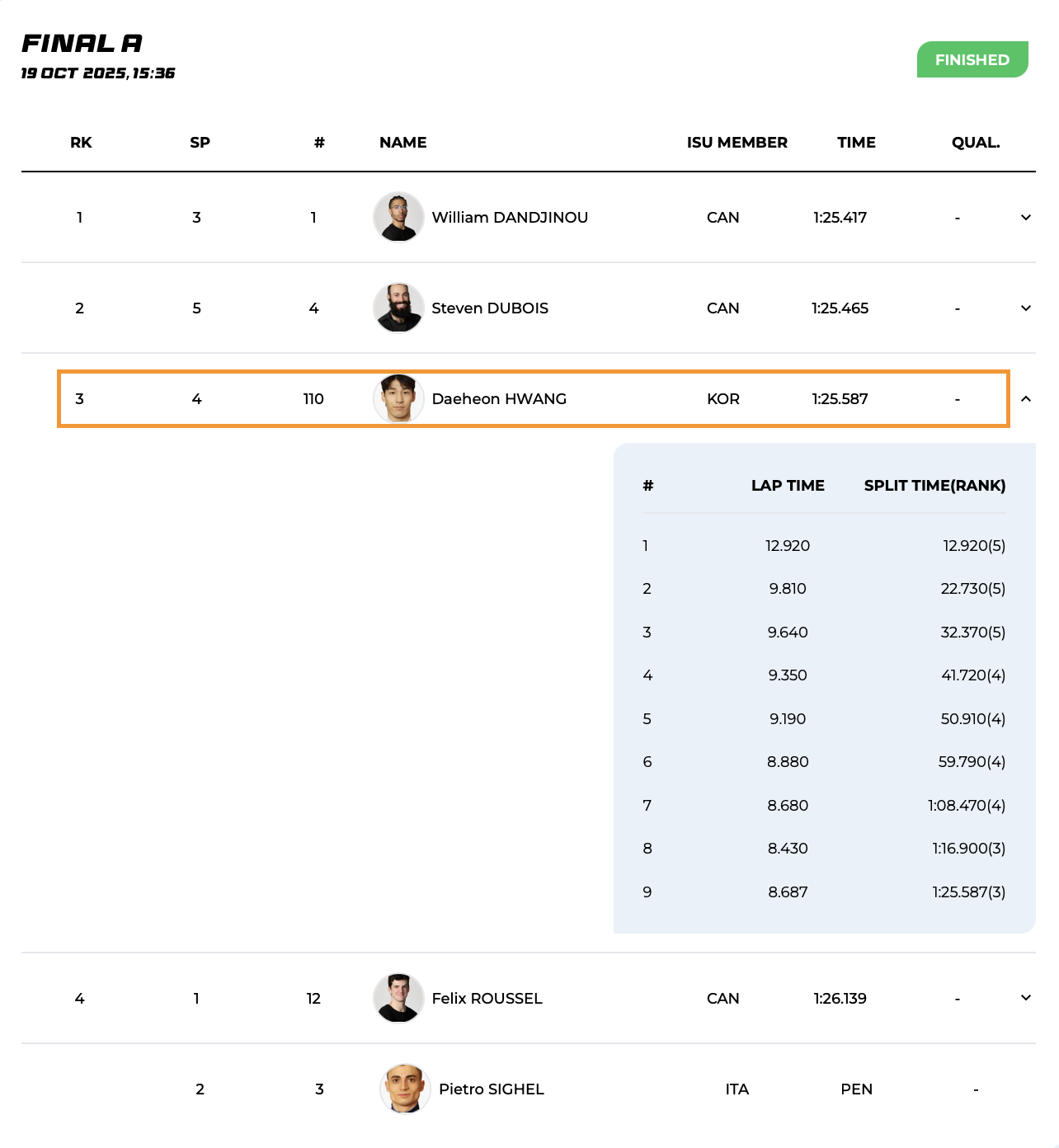Click the SPLIT TIME(RANK) column header

(x=934, y=486)
